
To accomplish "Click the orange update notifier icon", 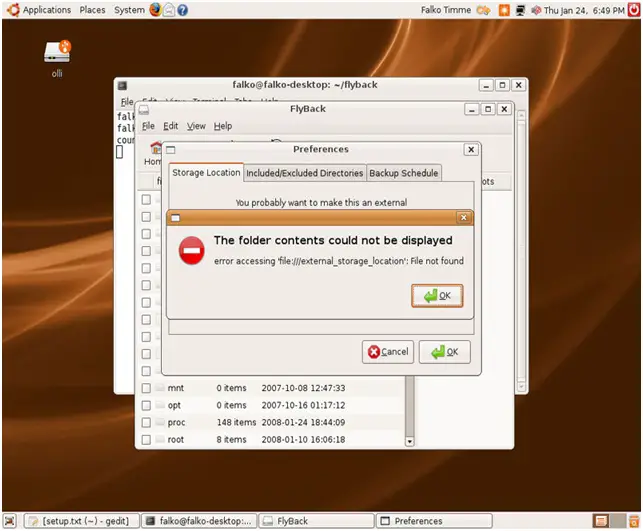I will click(x=504, y=10).
